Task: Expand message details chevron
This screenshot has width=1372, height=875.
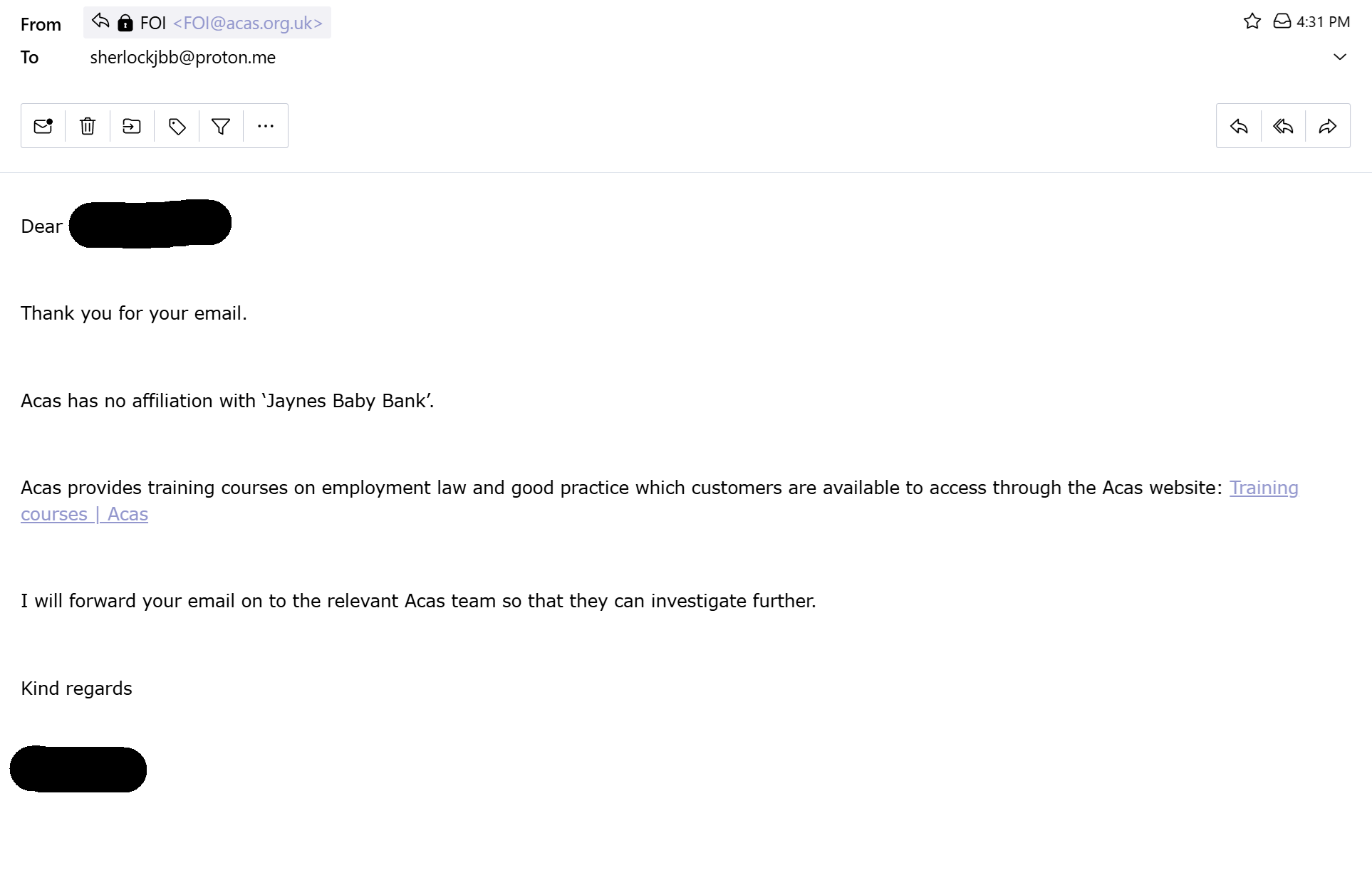Action: [x=1340, y=57]
